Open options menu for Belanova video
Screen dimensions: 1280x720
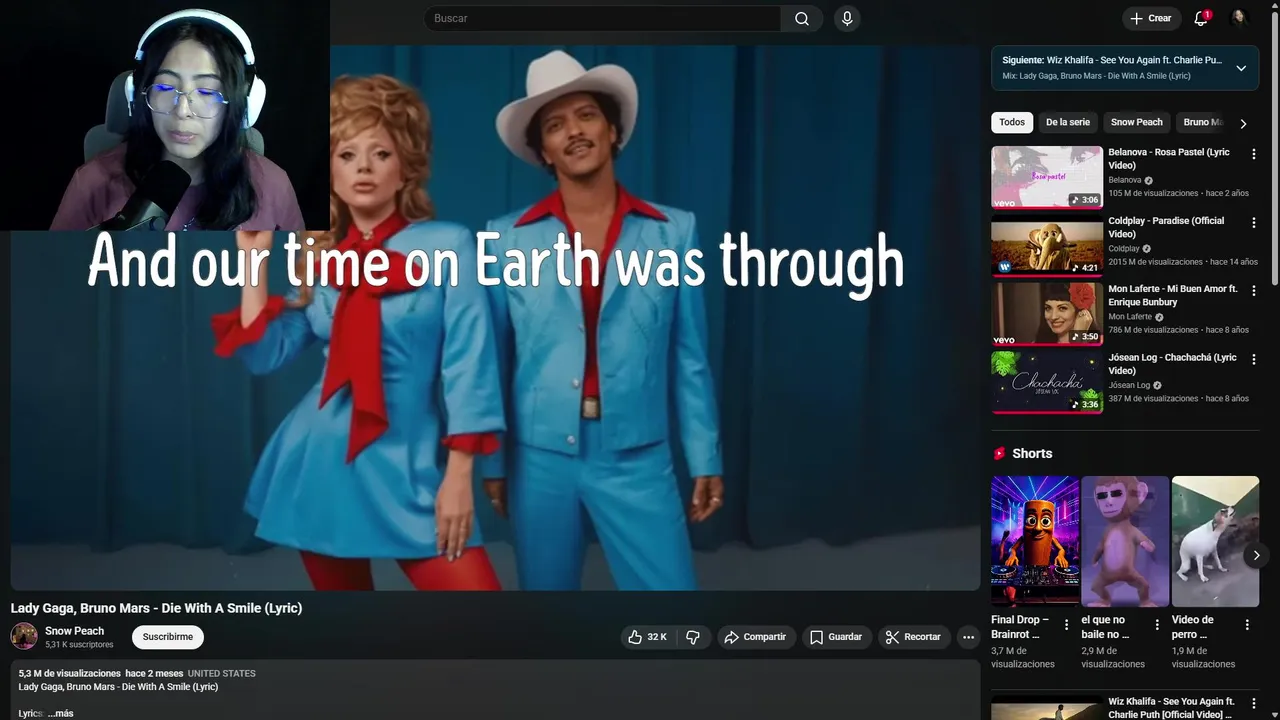1254,154
